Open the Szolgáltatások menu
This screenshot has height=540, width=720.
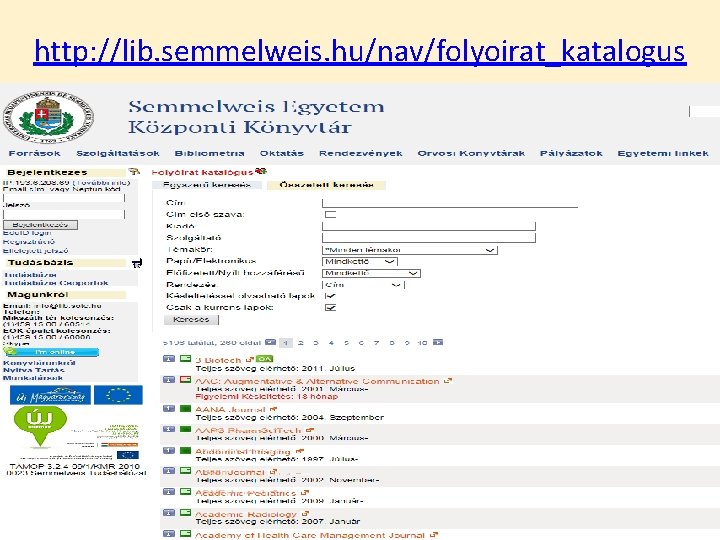click(118, 153)
